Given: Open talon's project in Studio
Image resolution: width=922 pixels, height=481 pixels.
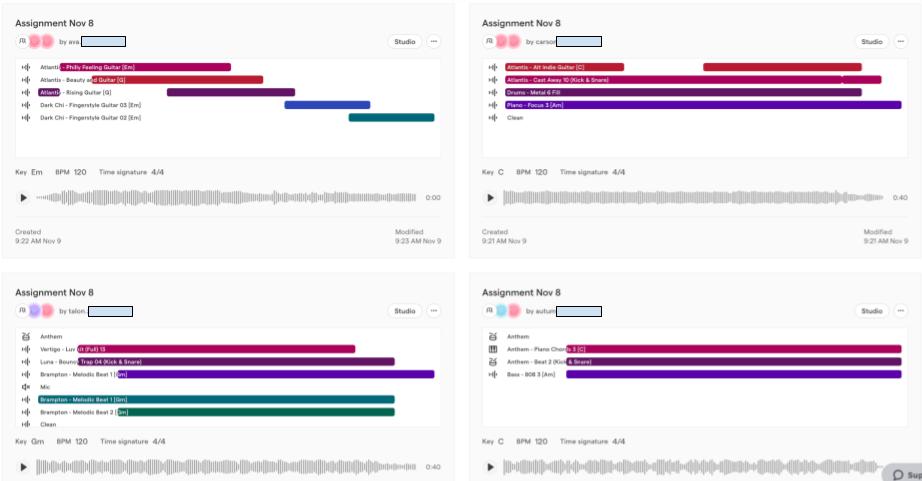Looking at the screenshot, I should pos(405,311).
